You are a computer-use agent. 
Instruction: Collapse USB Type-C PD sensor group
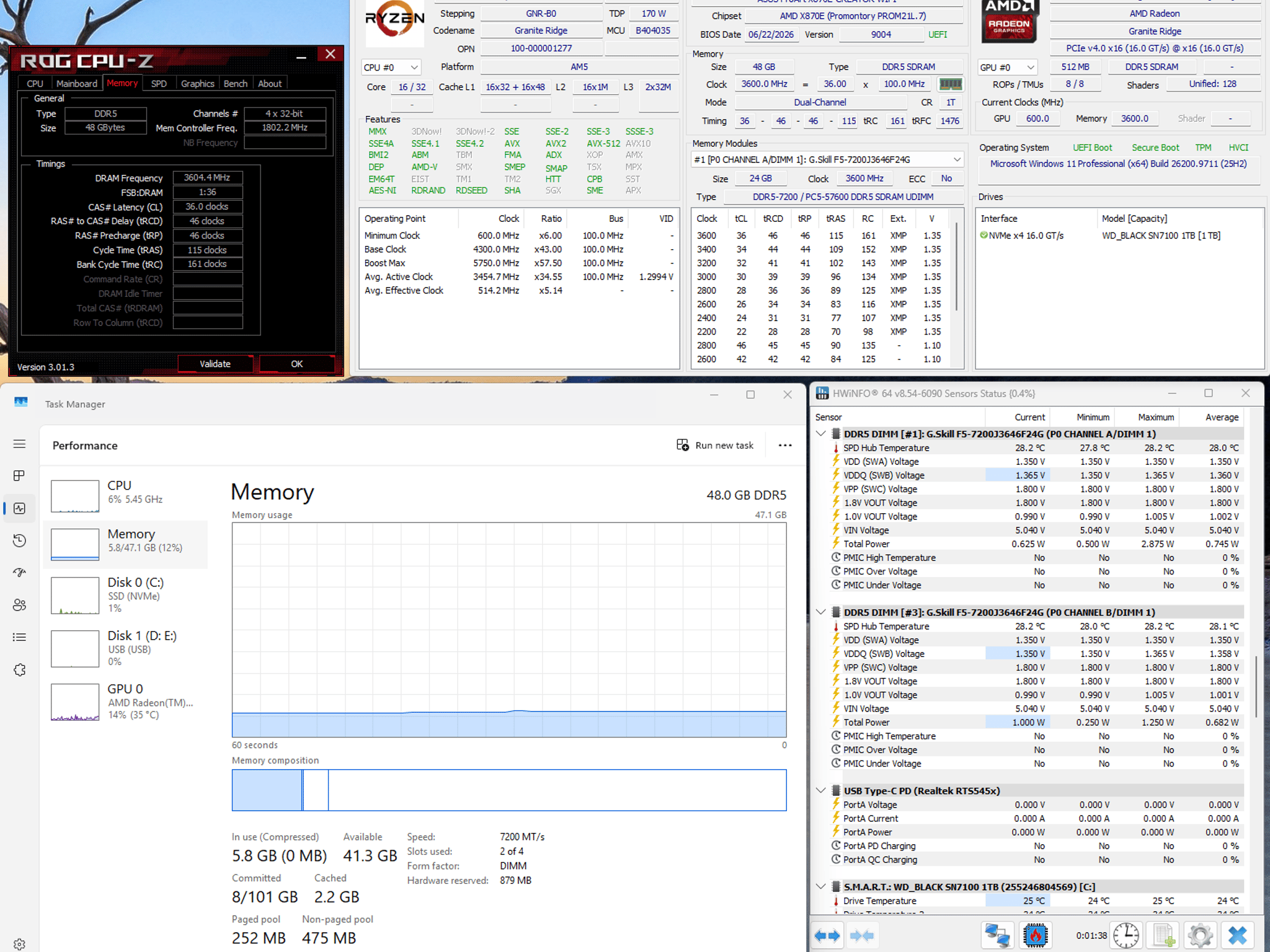pos(820,791)
